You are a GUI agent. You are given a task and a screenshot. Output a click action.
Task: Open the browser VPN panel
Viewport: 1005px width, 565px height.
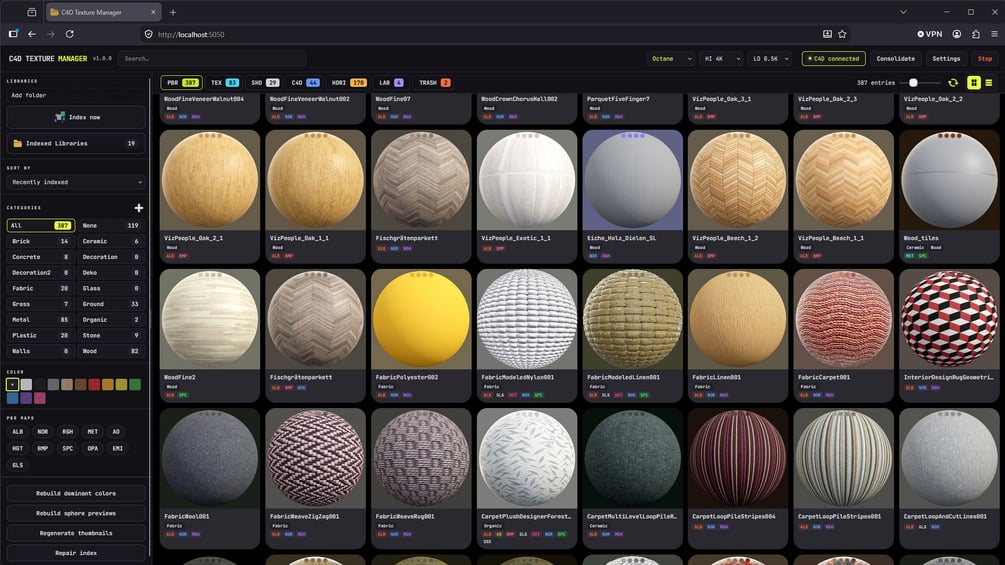929,34
